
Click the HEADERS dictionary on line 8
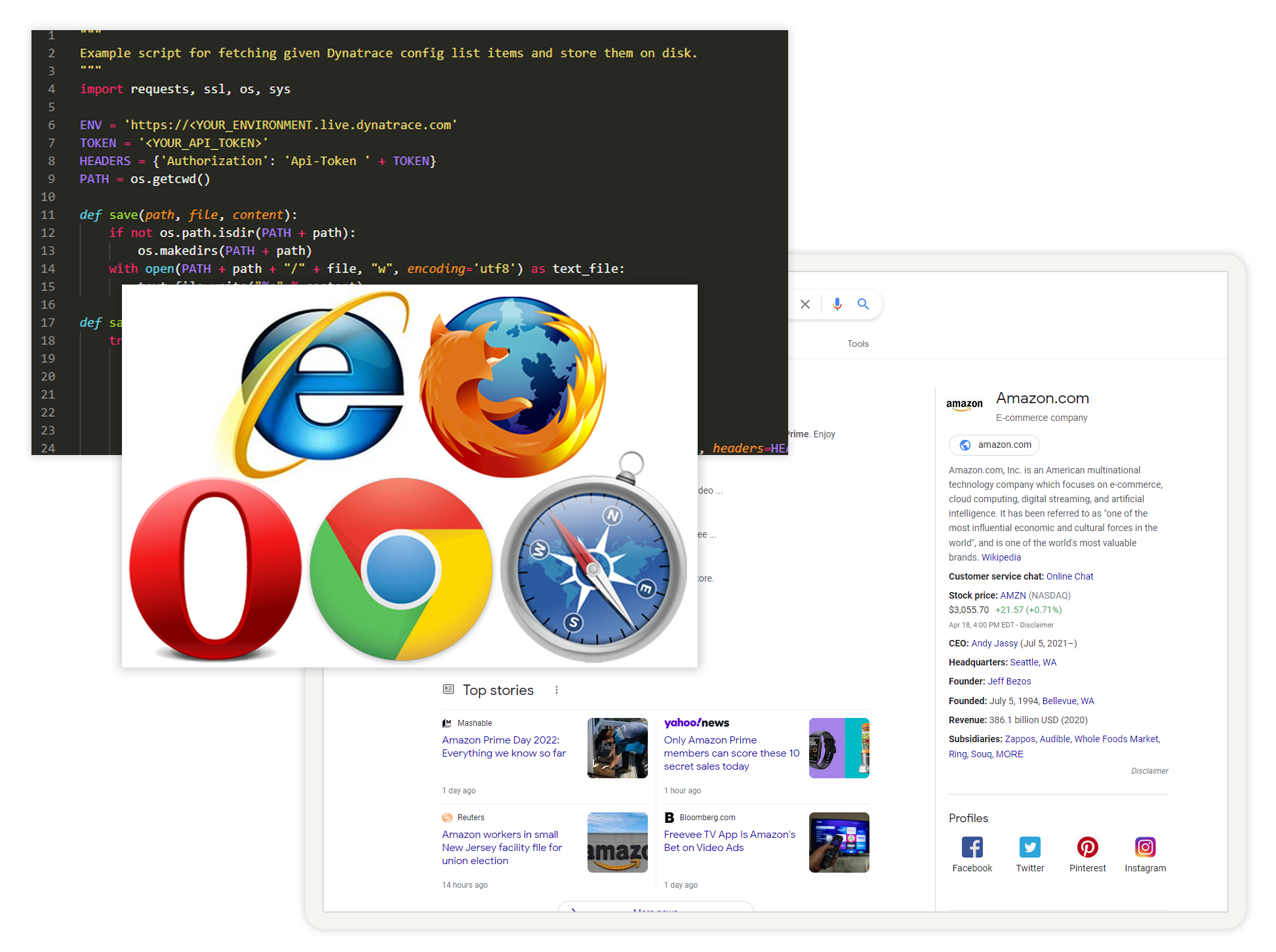point(258,161)
